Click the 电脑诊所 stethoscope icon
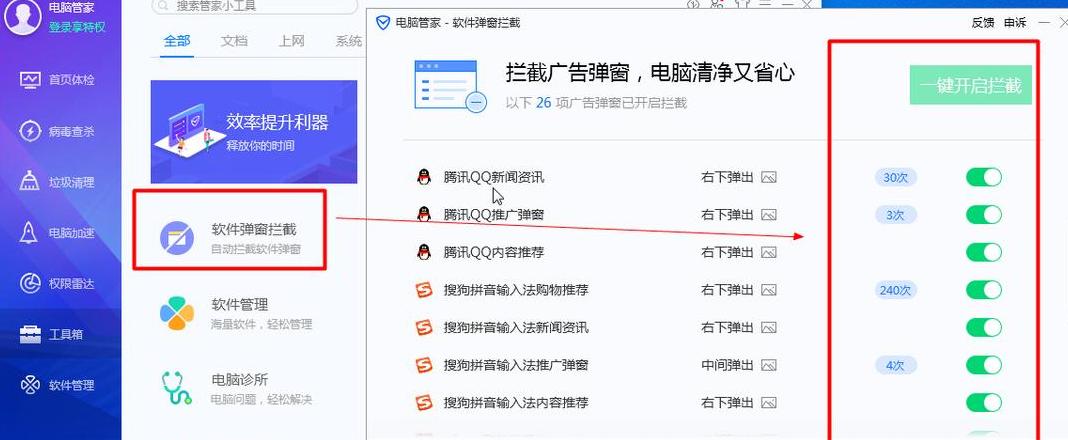Viewport: 1068px width, 440px height. pyautogui.click(x=177, y=388)
